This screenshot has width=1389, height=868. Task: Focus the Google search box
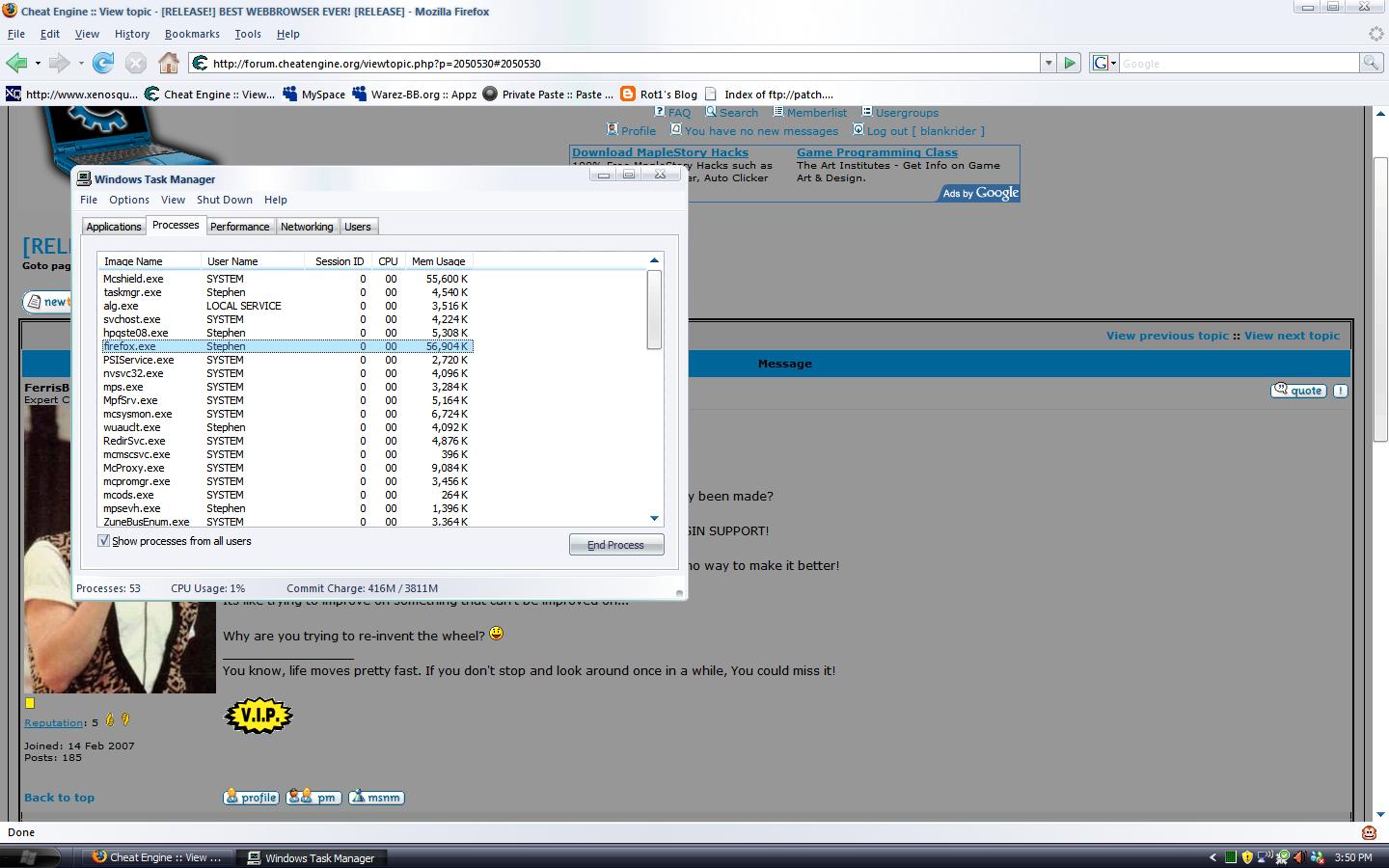[1239, 63]
